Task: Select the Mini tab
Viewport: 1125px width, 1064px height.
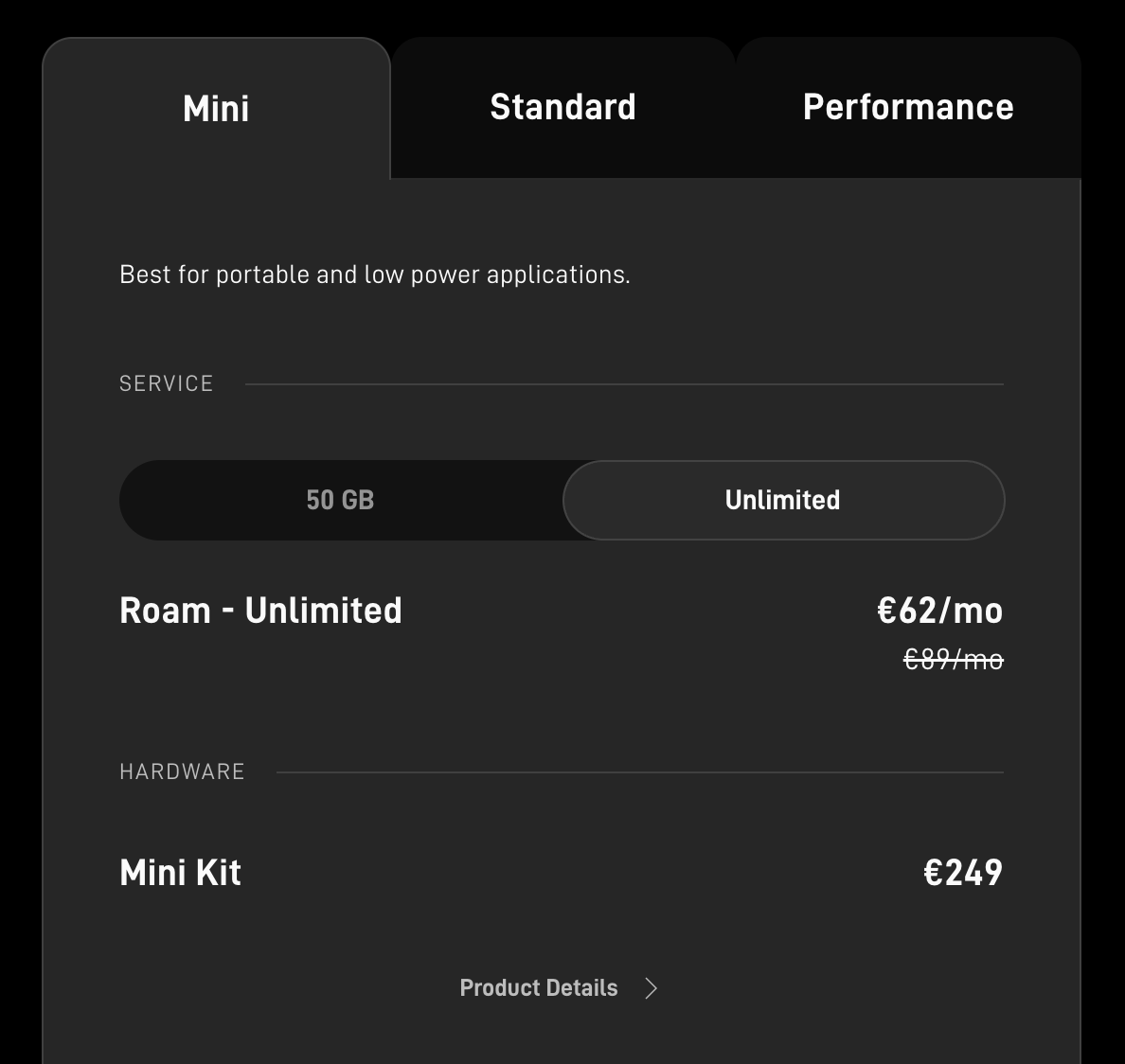Action: click(216, 109)
